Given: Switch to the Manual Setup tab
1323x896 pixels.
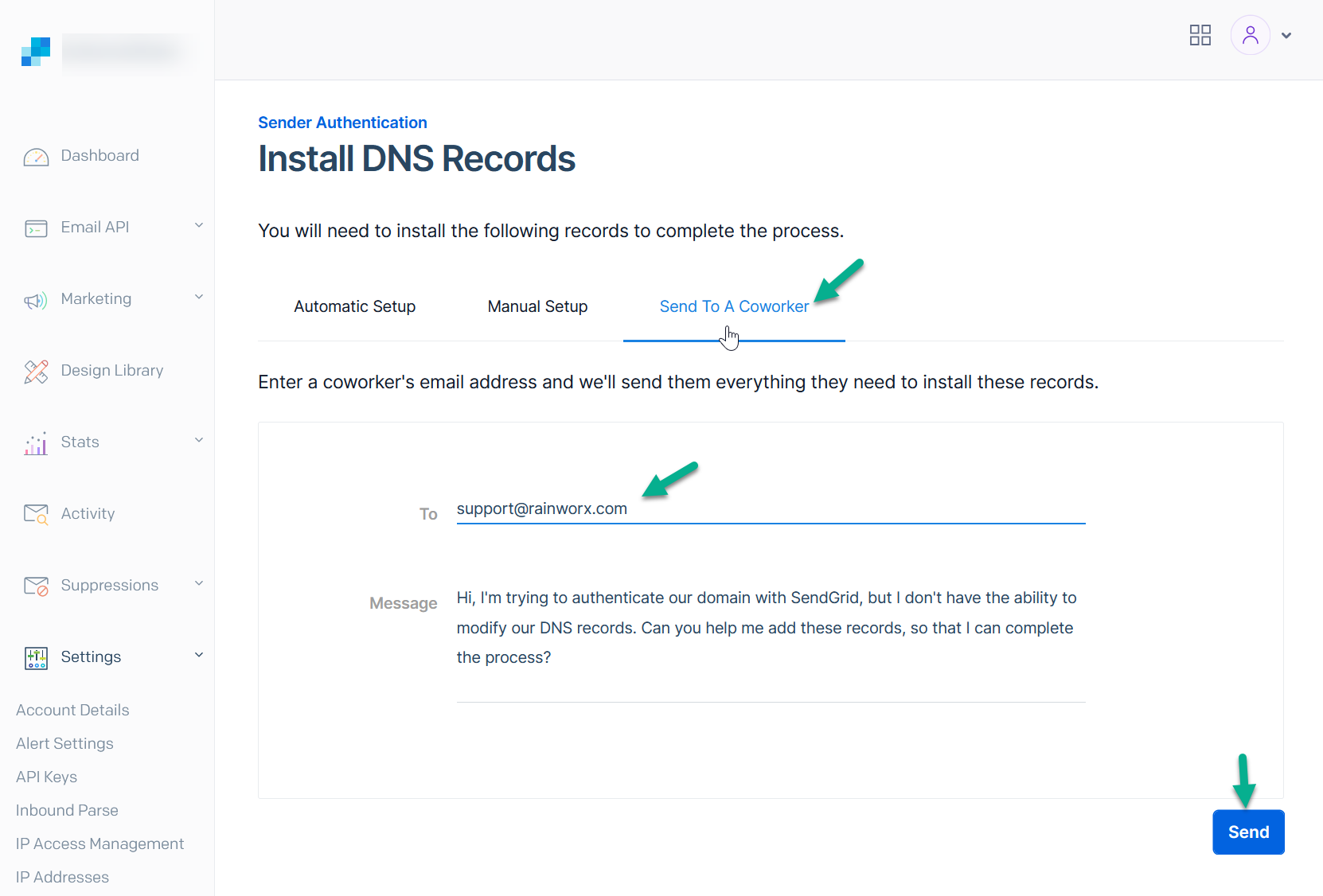Looking at the screenshot, I should pos(537,306).
